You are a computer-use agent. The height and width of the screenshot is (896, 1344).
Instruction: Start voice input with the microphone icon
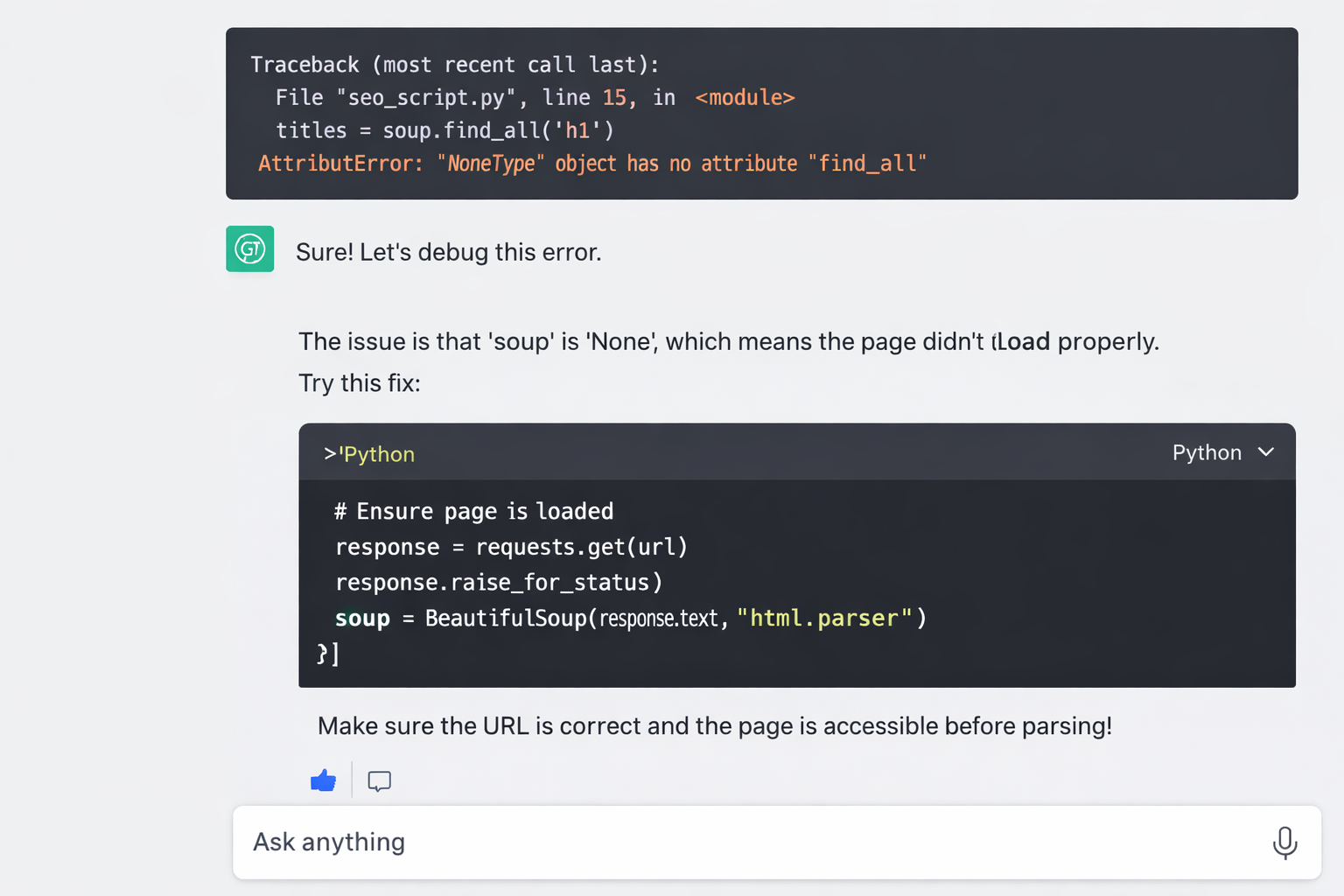1284,843
